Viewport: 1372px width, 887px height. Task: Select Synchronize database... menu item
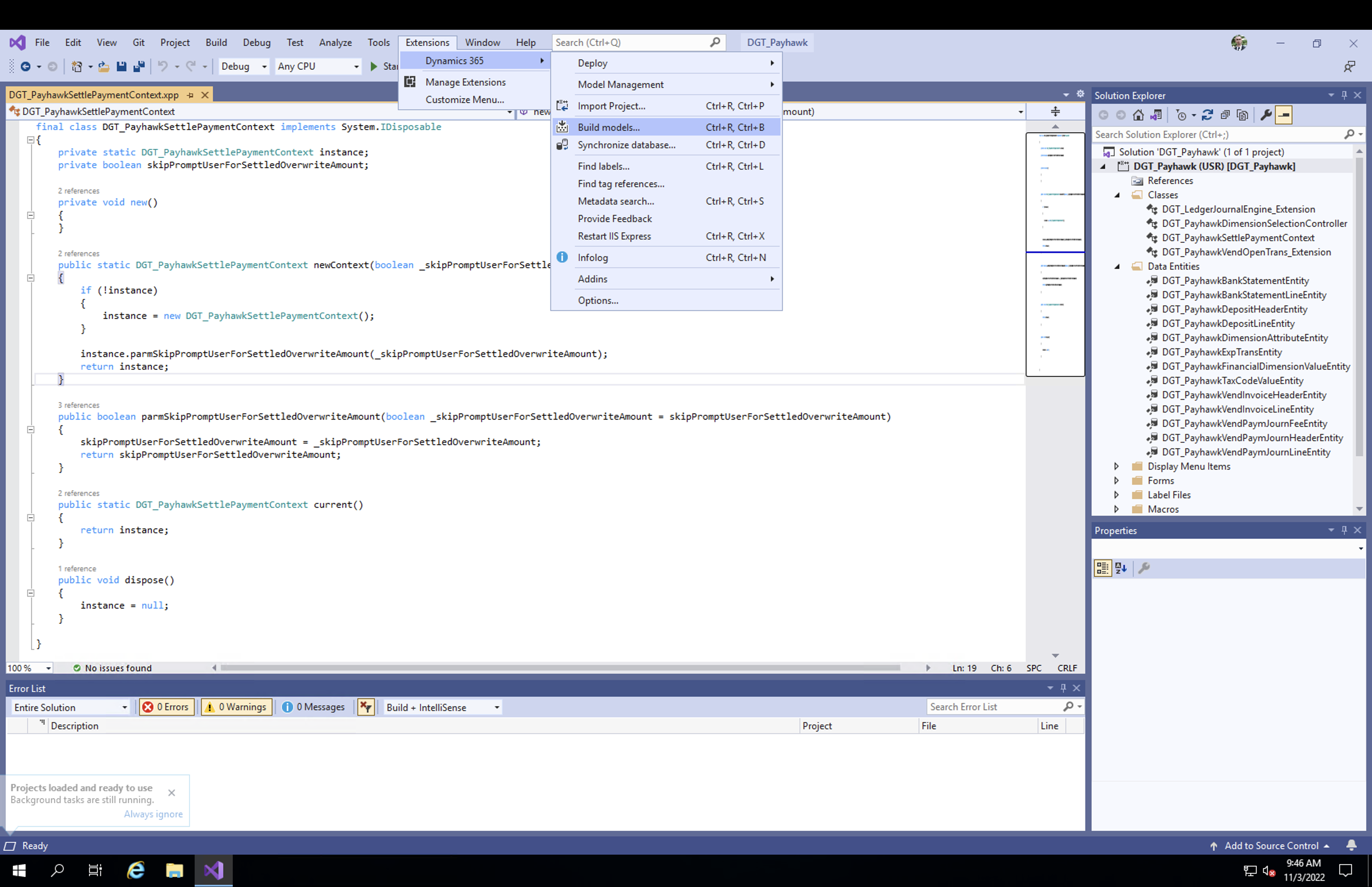click(x=667, y=145)
